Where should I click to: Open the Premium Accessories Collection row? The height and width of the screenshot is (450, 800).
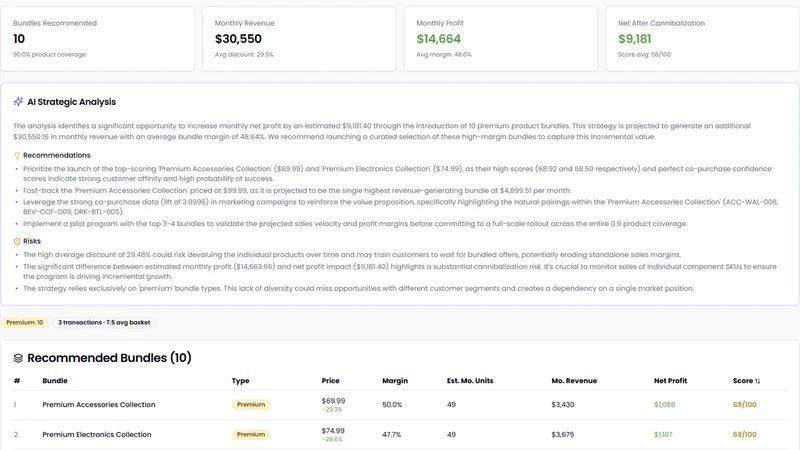point(400,405)
